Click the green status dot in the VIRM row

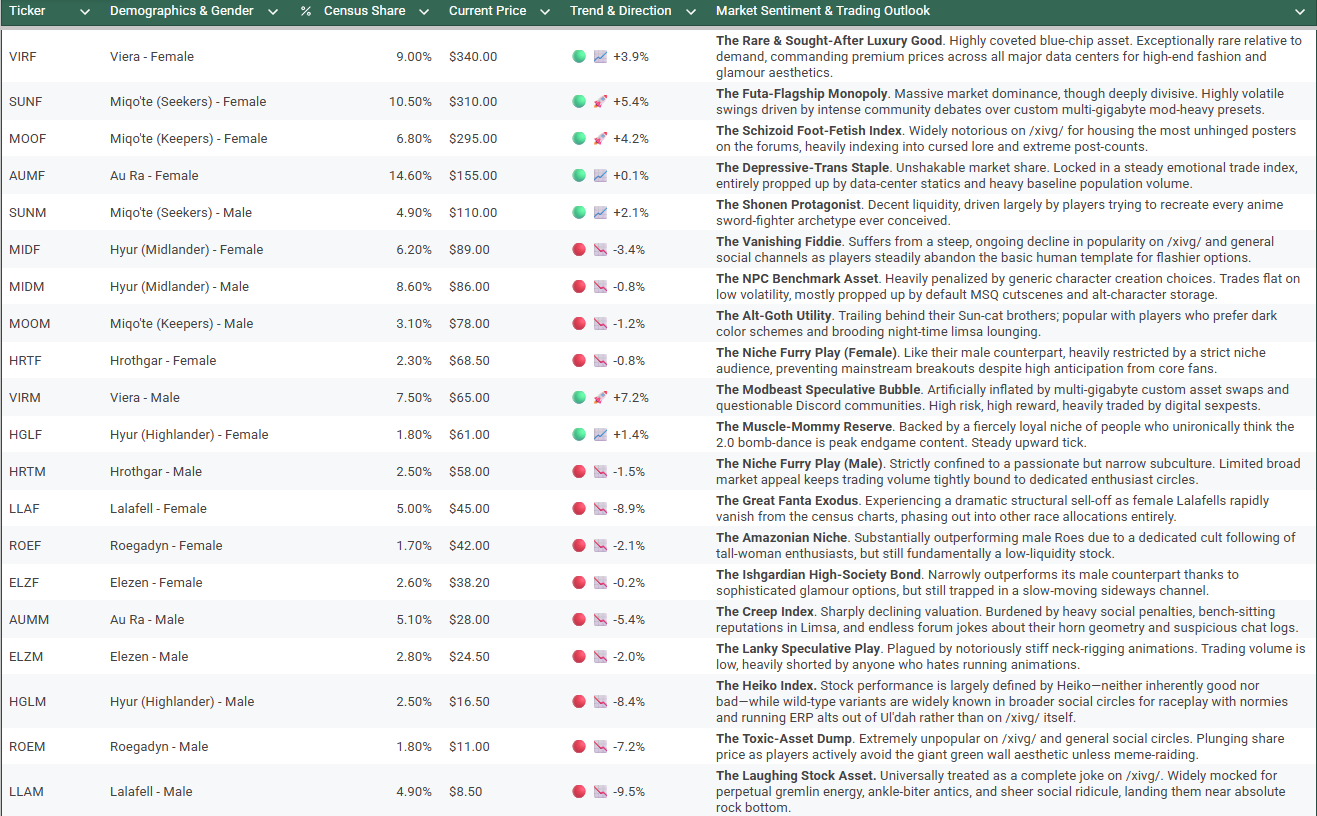(579, 398)
